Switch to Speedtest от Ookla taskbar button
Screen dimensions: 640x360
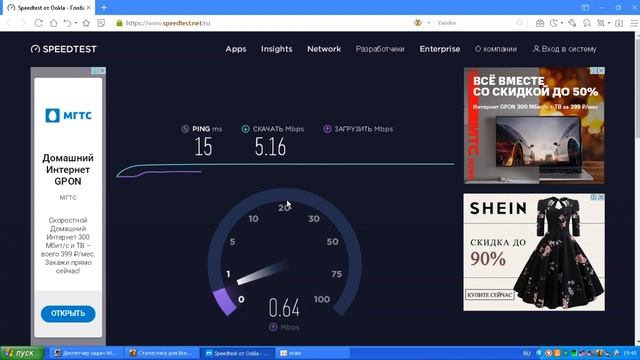(238, 353)
